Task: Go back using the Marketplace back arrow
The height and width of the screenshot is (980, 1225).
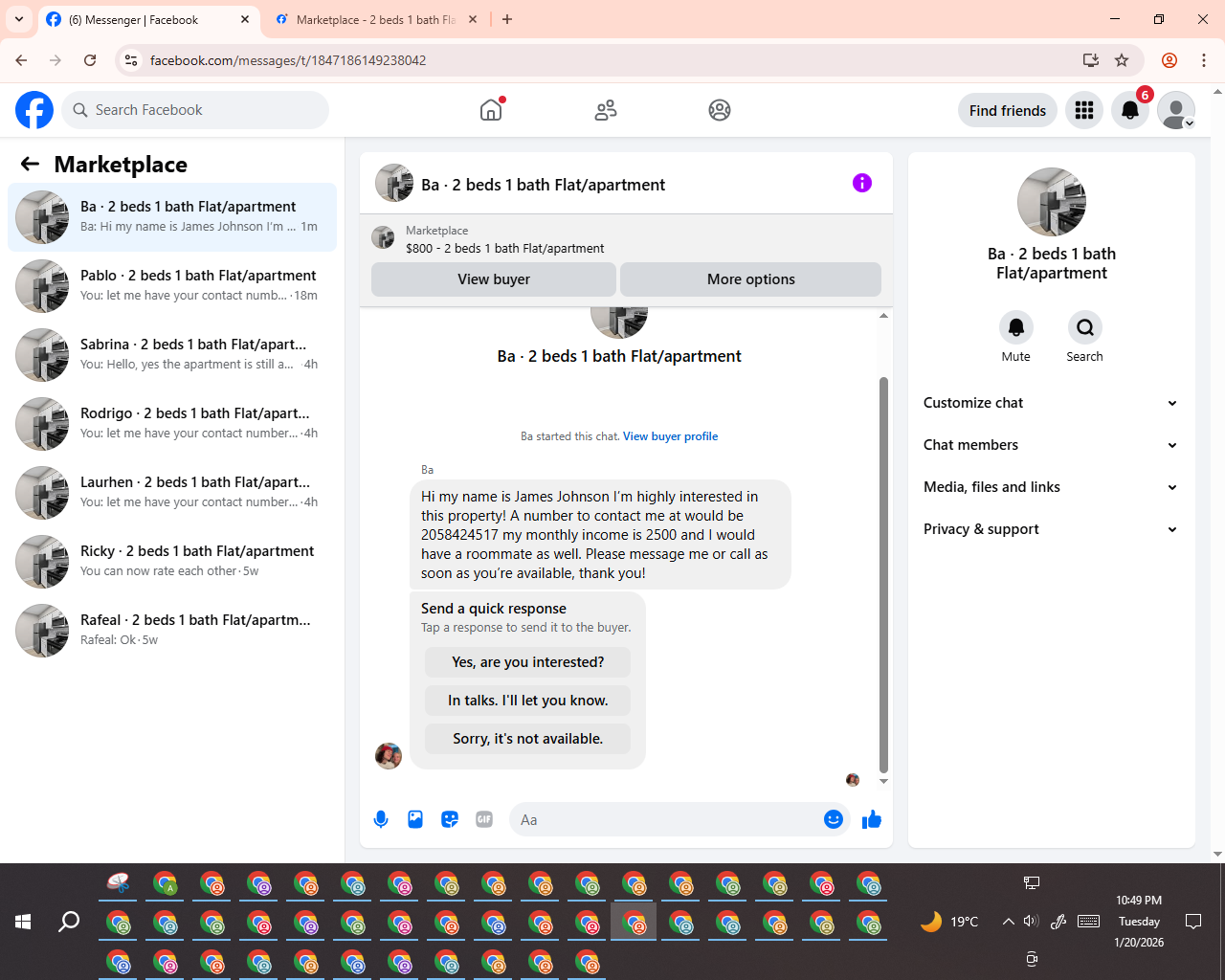Action: pyautogui.click(x=30, y=164)
